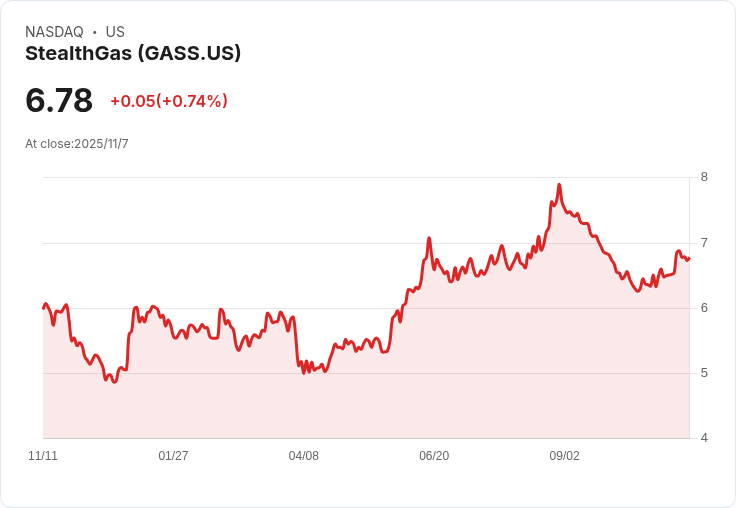The width and height of the screenshot is (736, 508).
Task: Click the chart's highest peak near 8
Action: (559, 185)
